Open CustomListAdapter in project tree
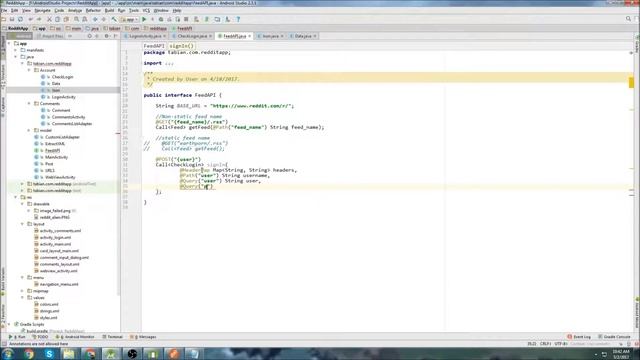Screen dimensions: 640x360 coord(62,137)
